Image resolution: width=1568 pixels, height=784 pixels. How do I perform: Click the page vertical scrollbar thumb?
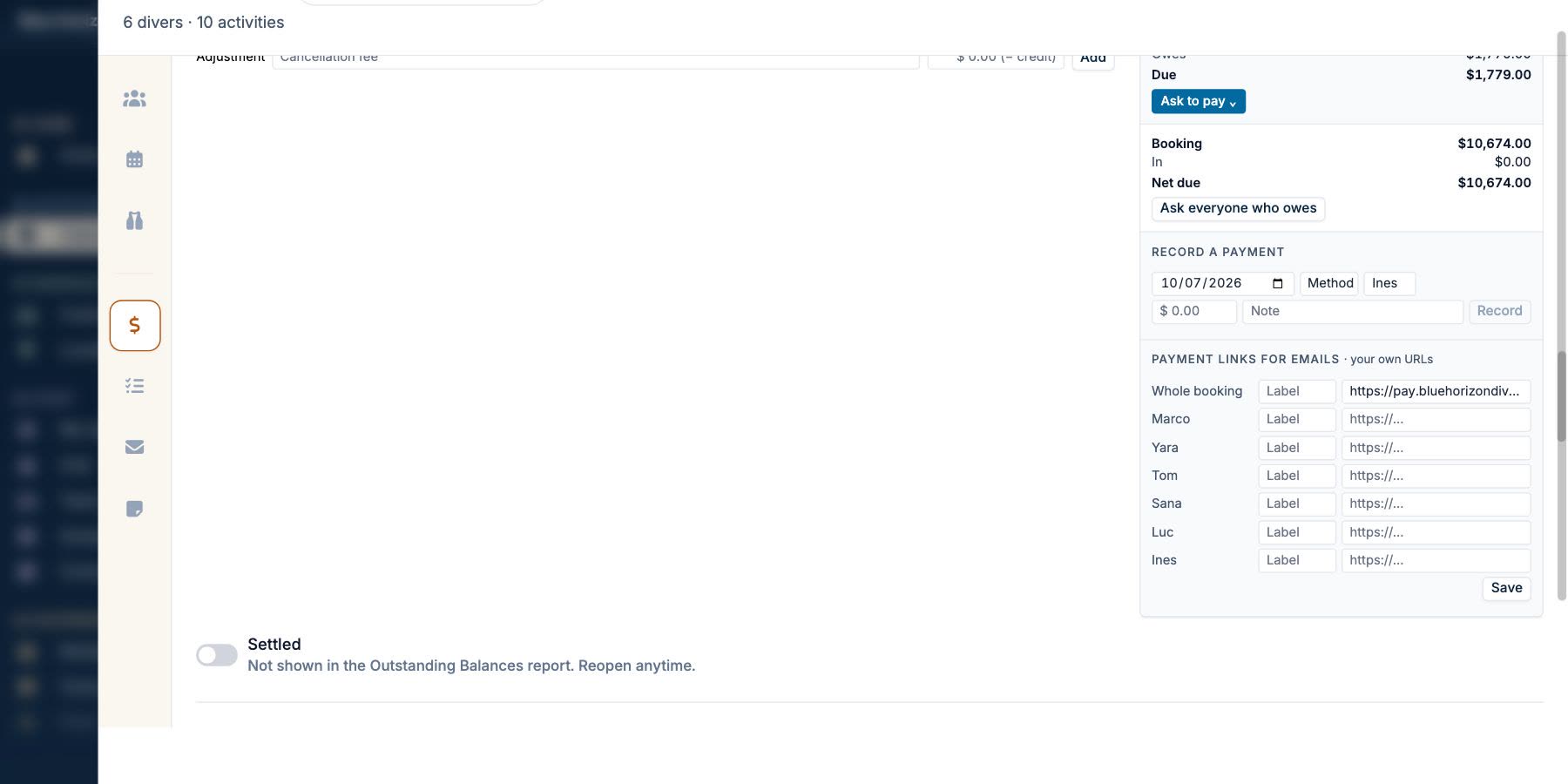point(1562,396)
